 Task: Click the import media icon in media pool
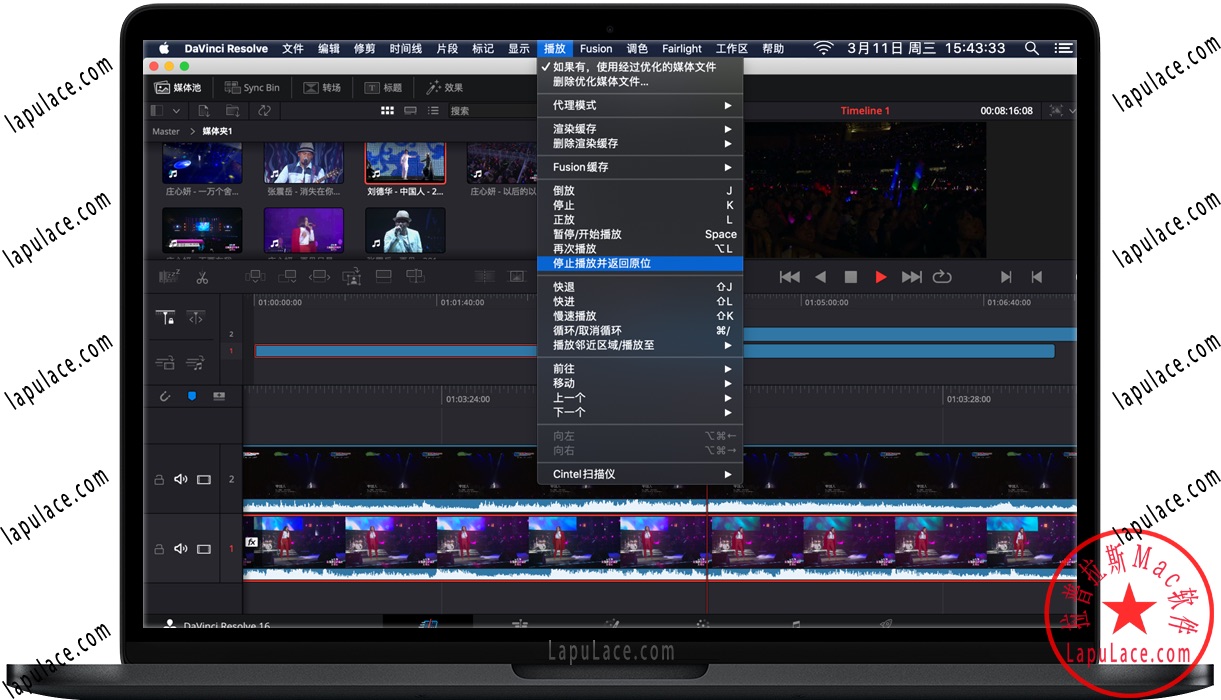[x=206, y=110]
